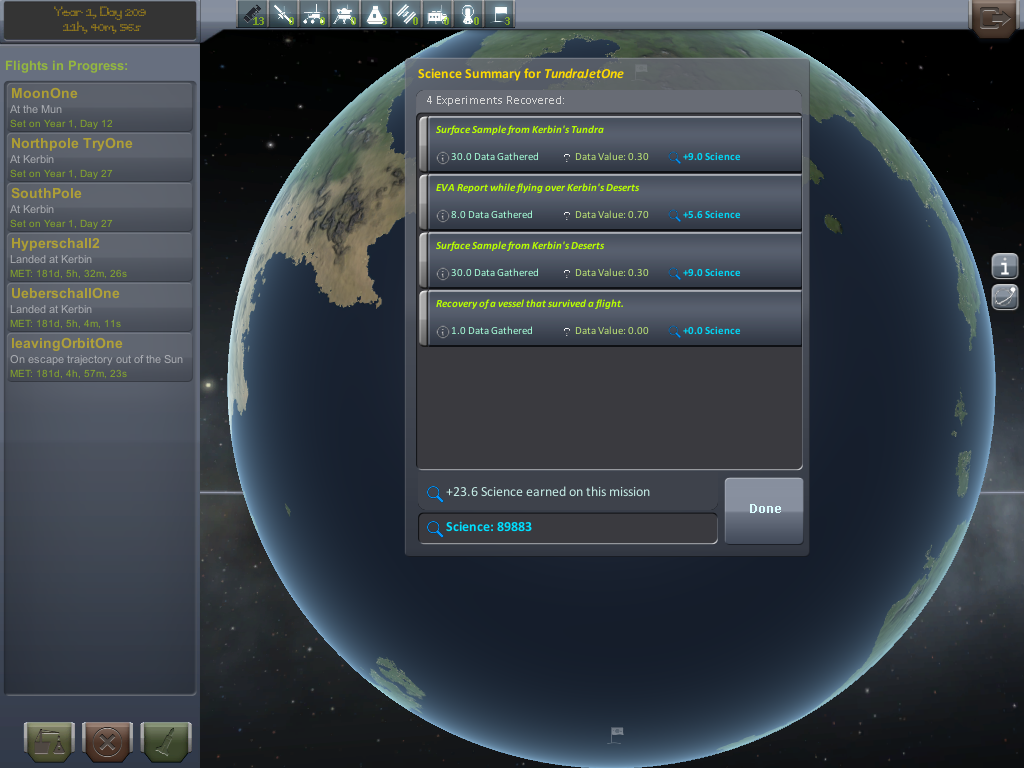Click the Surface Sample from Kerbin's Tundra entry

(x=610, y=144)
